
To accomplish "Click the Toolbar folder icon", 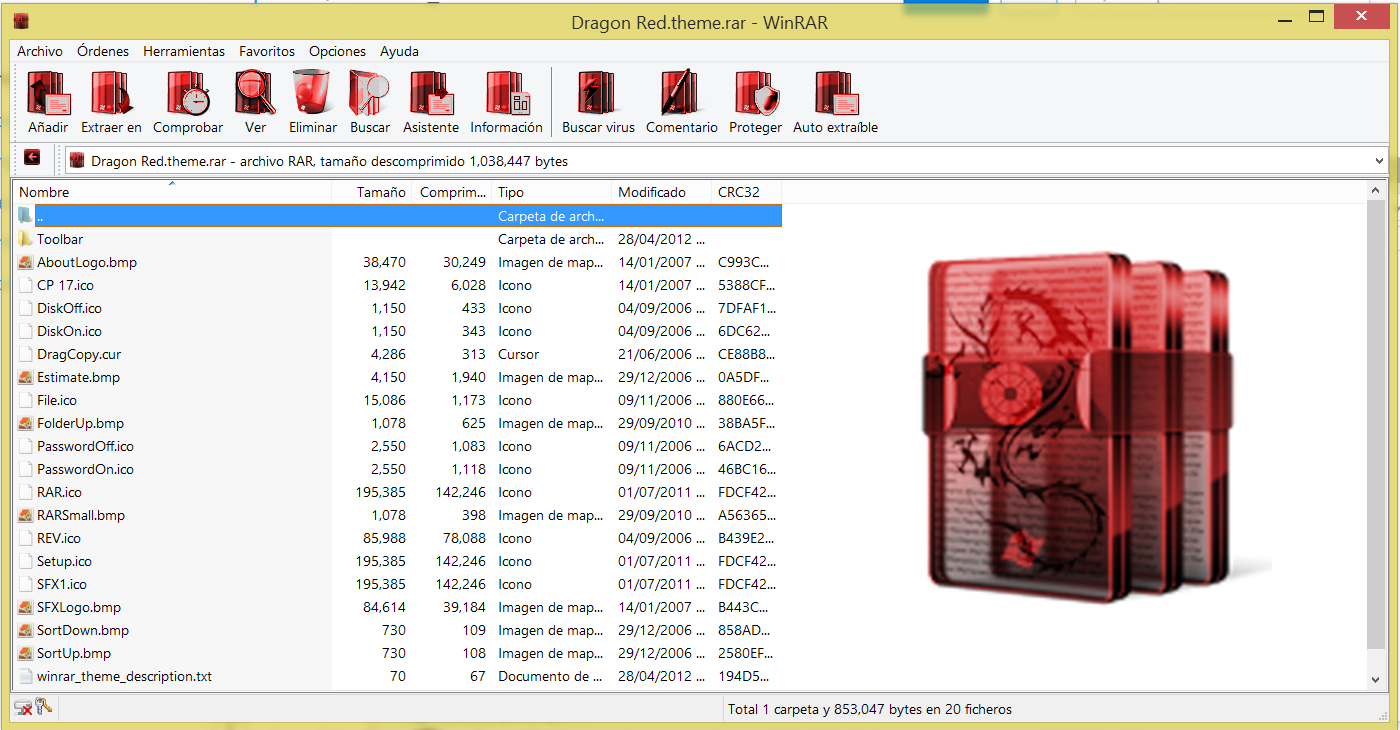I will click(25, 239).
